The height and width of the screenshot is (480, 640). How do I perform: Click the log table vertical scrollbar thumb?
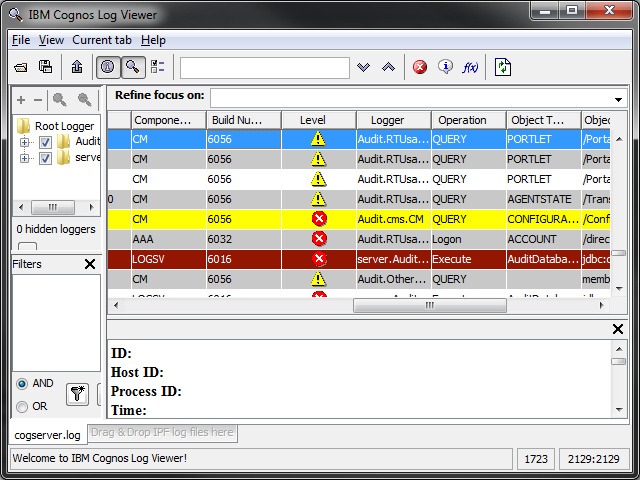[x=619, y=253]
